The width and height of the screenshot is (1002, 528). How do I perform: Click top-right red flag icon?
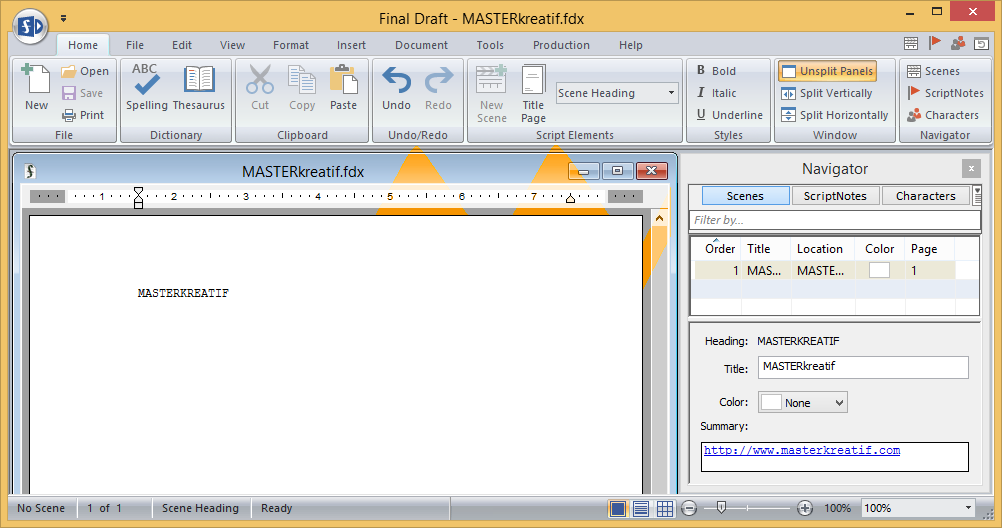pyautogui.click(x=934, y=43)
